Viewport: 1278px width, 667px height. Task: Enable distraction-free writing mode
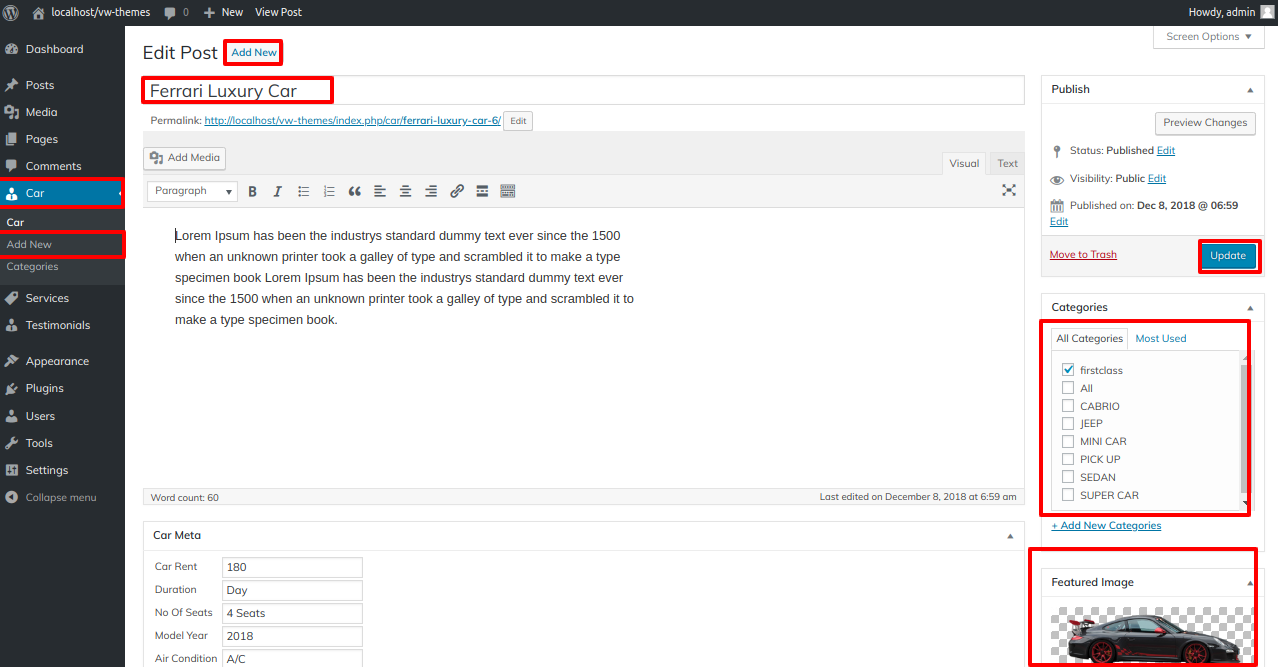[x=1009, y=191]
